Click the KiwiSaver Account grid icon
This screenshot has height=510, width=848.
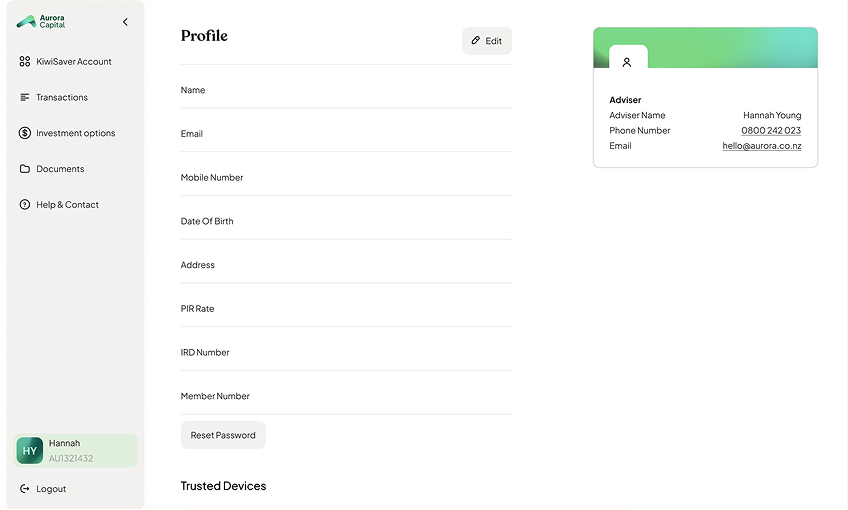click(25, 62)
